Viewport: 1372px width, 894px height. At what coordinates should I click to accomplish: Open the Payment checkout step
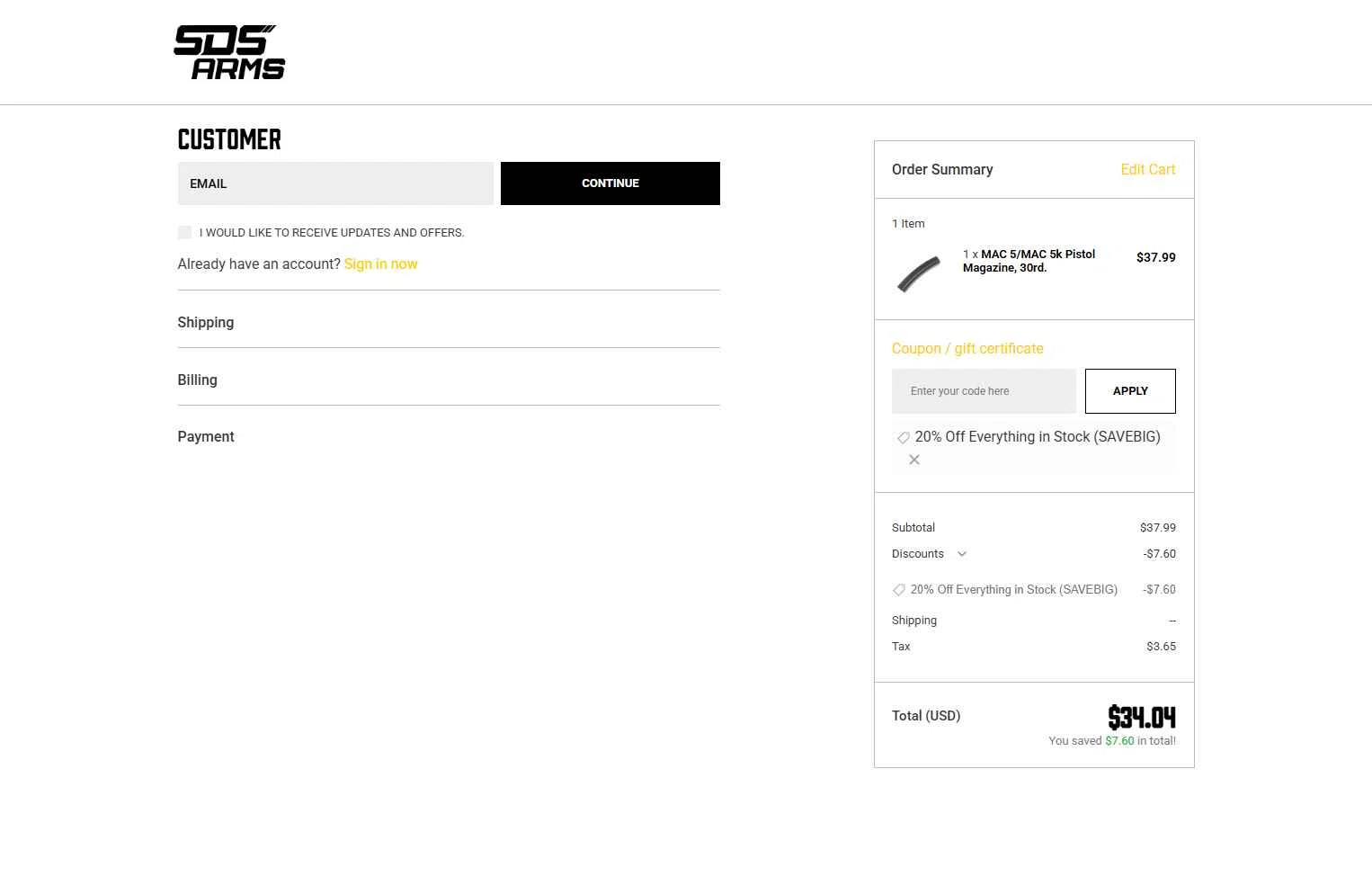pos(449,436)
